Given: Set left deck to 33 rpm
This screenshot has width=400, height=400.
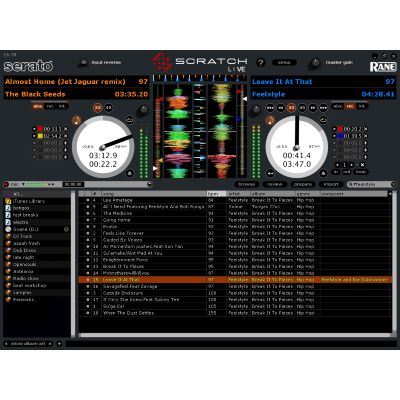Looking at the screenshot, I should (x=97, y=108).
